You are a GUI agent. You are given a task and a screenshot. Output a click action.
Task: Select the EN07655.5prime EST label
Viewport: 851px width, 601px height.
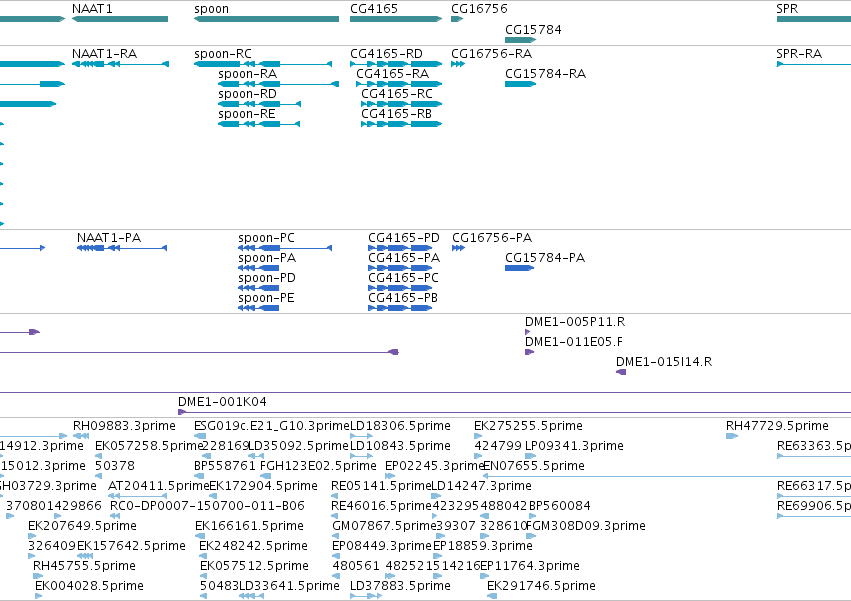coord(534,466)
